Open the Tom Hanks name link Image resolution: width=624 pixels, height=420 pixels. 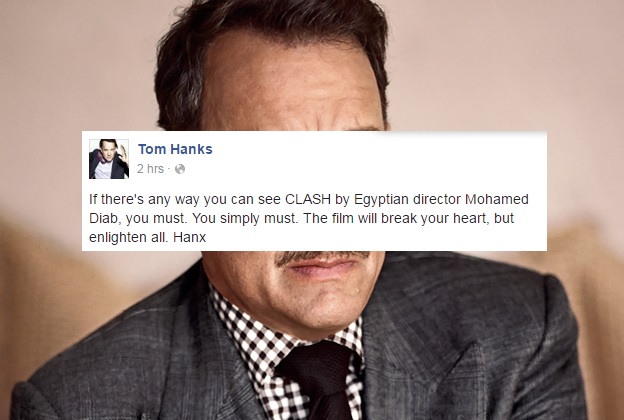175,149
